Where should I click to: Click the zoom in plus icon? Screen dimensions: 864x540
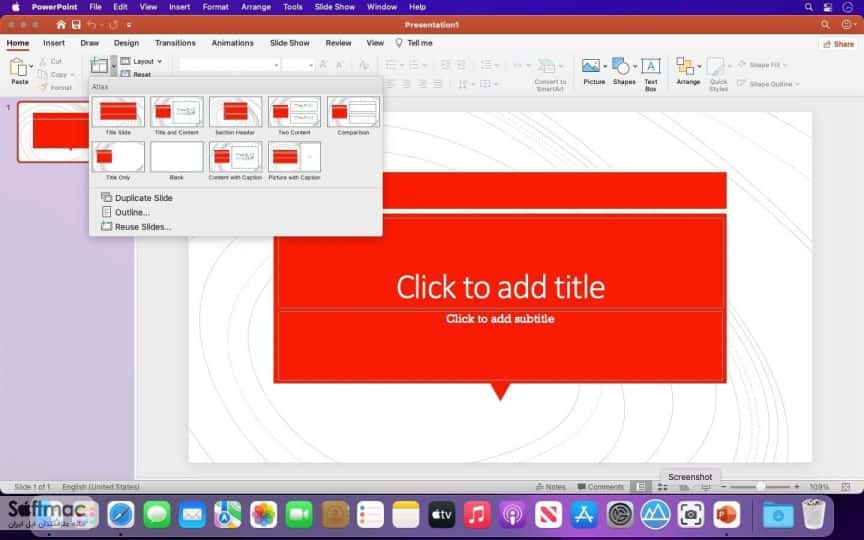(x=796, y=487)
